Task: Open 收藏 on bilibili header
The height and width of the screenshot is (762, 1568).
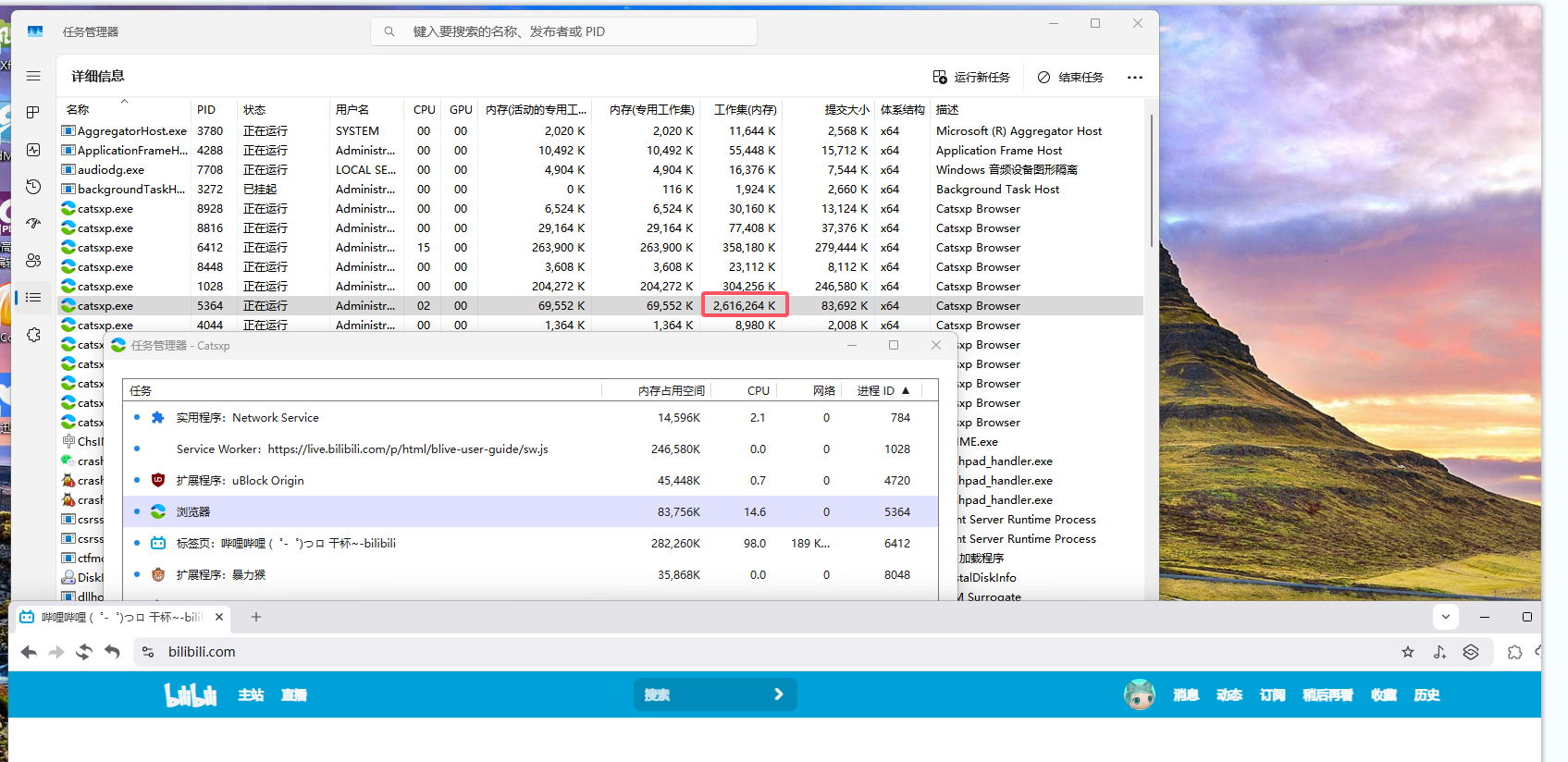Action: coord(1384,694)
